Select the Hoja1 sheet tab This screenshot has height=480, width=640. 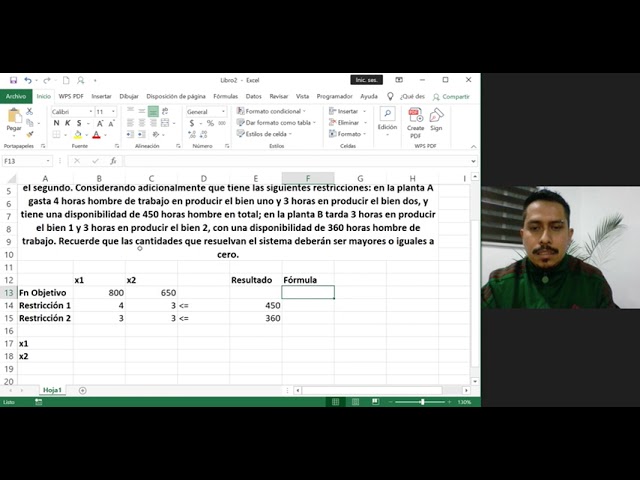point(52,390)
